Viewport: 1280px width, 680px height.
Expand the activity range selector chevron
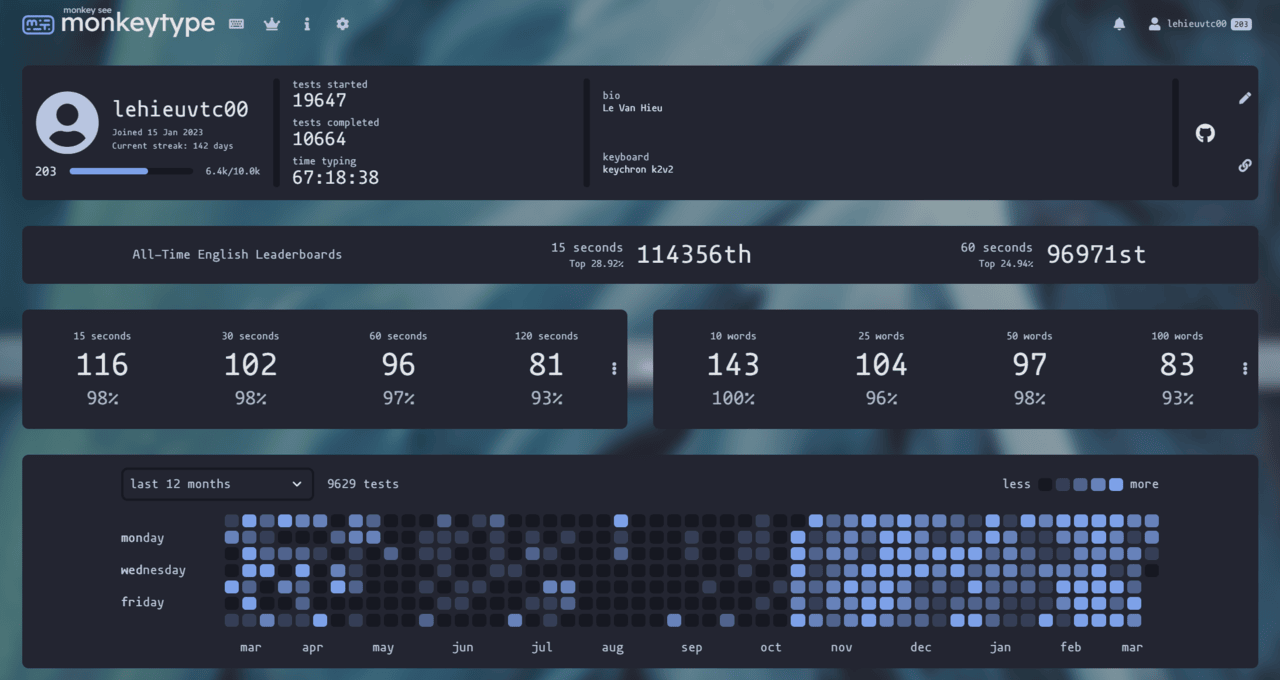299,484
